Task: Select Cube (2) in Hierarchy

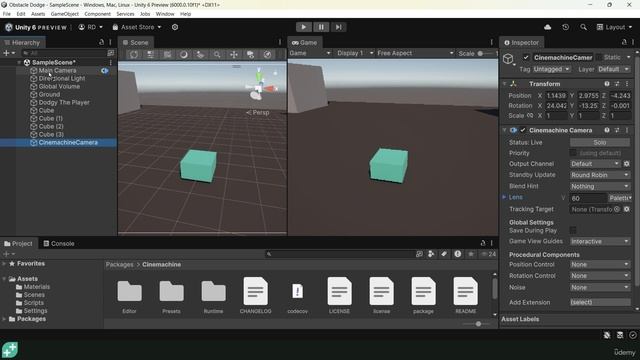Action: click(51, 127)
